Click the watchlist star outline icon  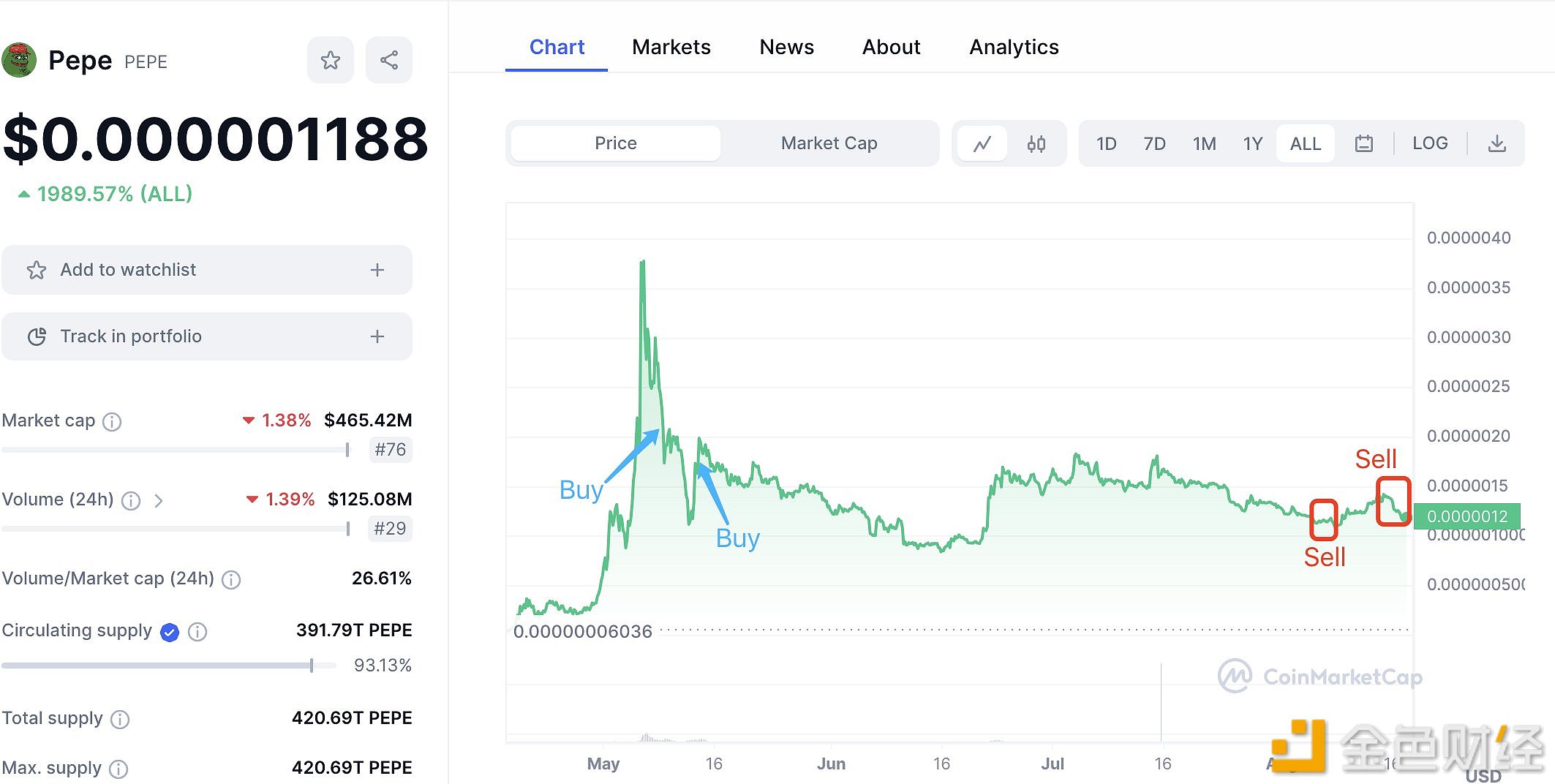tap(37, 270)
